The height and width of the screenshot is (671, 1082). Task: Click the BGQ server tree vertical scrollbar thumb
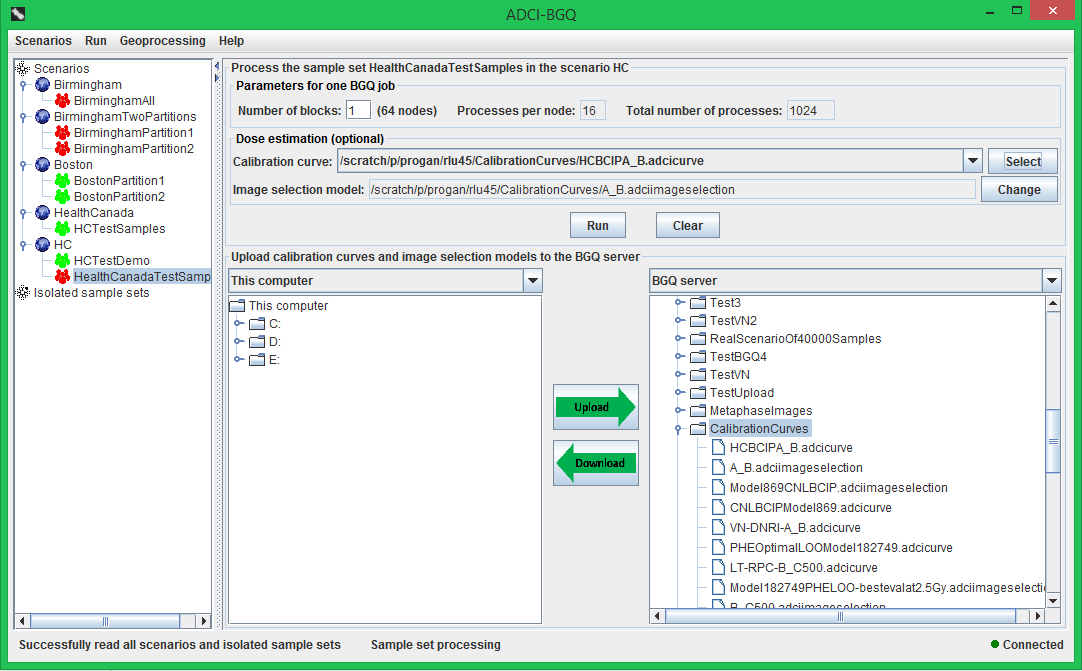(1053, 441)
